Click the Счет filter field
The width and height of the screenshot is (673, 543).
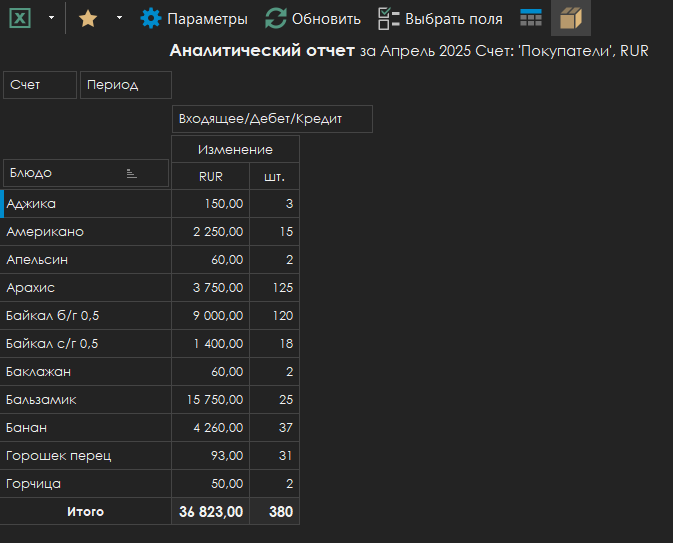(40, 85)
